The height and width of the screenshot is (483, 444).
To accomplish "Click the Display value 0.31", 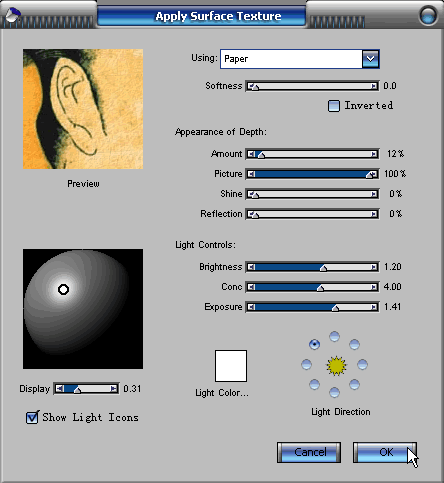I will click(x=132, y=389).
